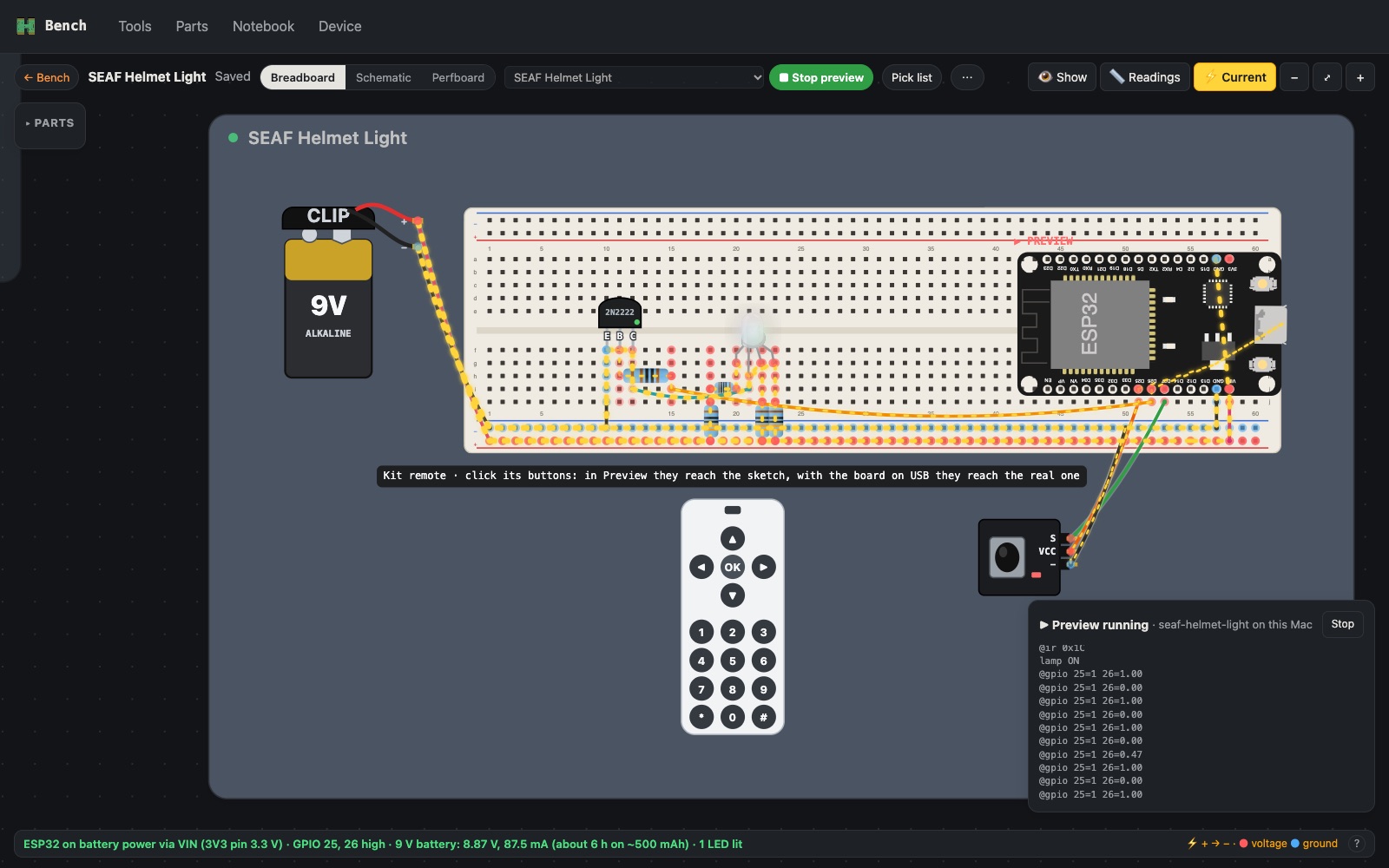Toggle the Current flow button
The image size is (1389, 868).
pos(1234,77)
